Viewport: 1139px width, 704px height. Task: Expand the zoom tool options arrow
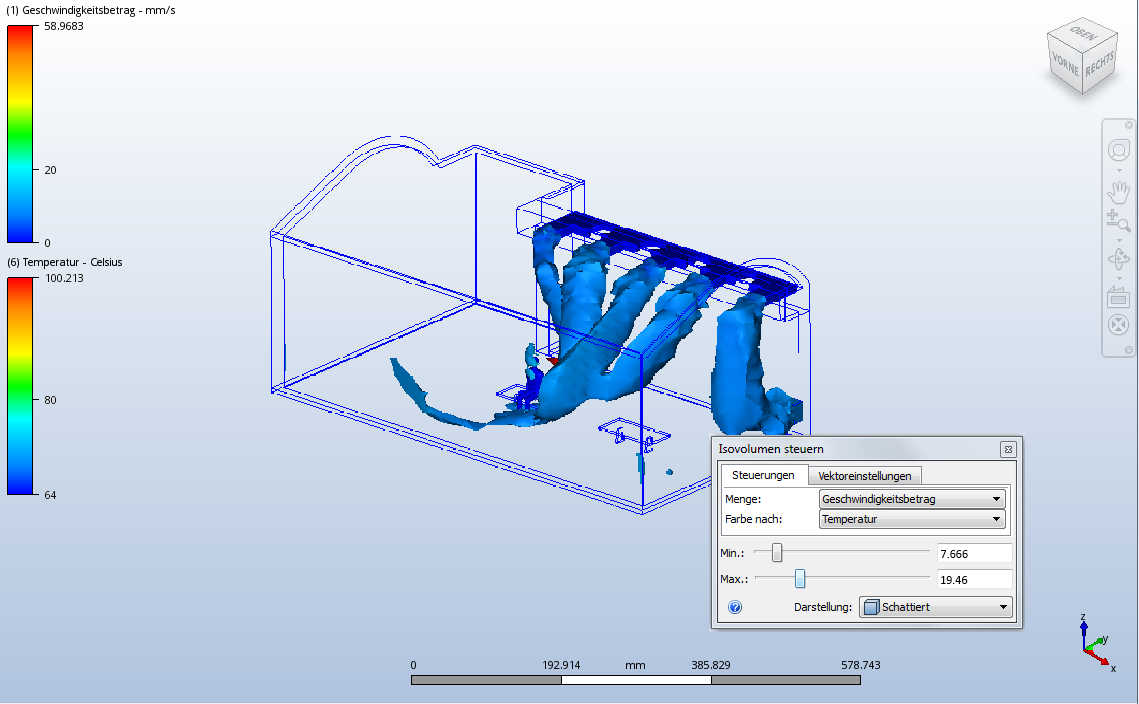coord(1119,240)
